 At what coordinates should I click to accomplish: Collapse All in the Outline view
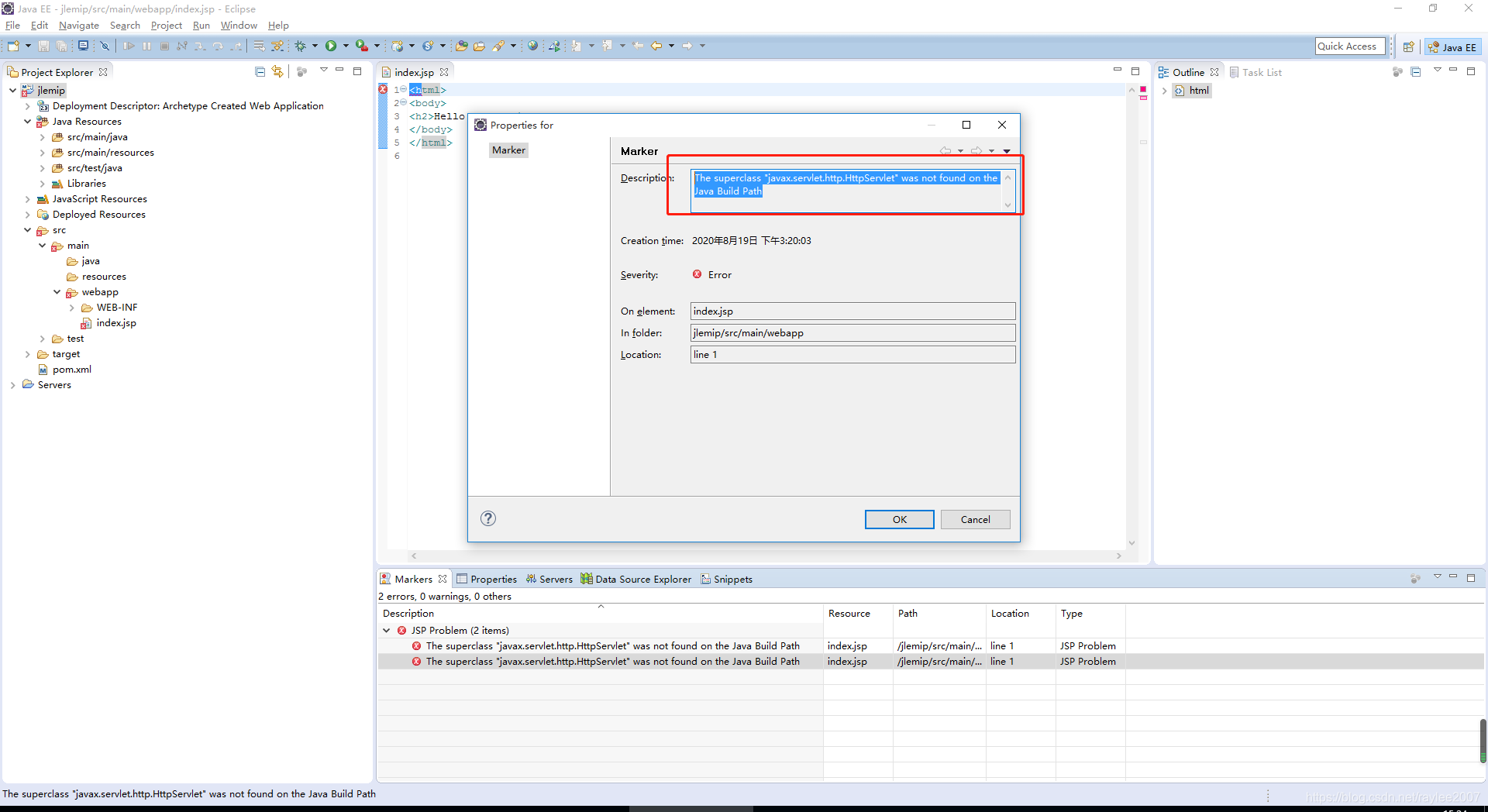1416,72
